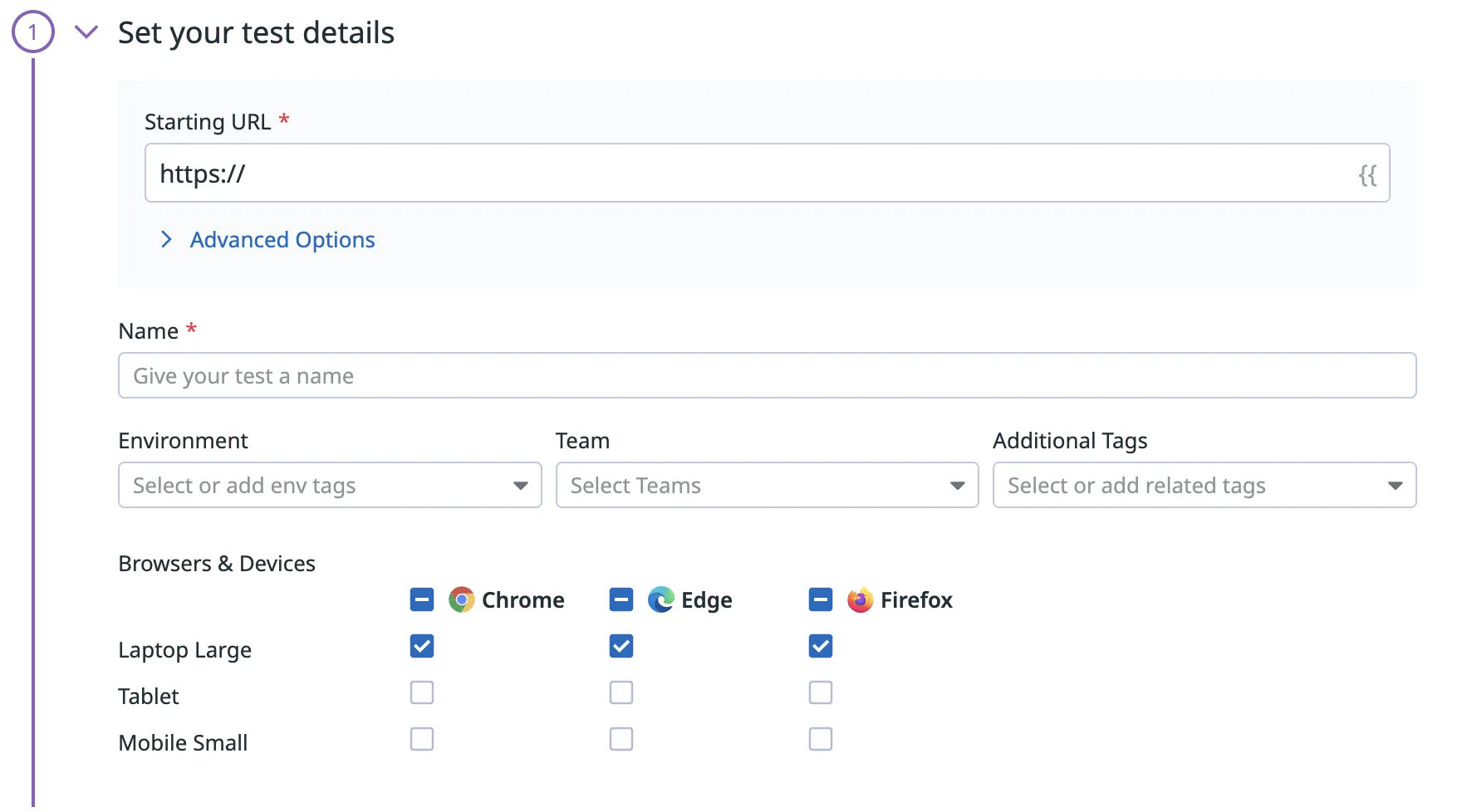
Task: Toggle all Edge devices checkbox
Action: 621,599
